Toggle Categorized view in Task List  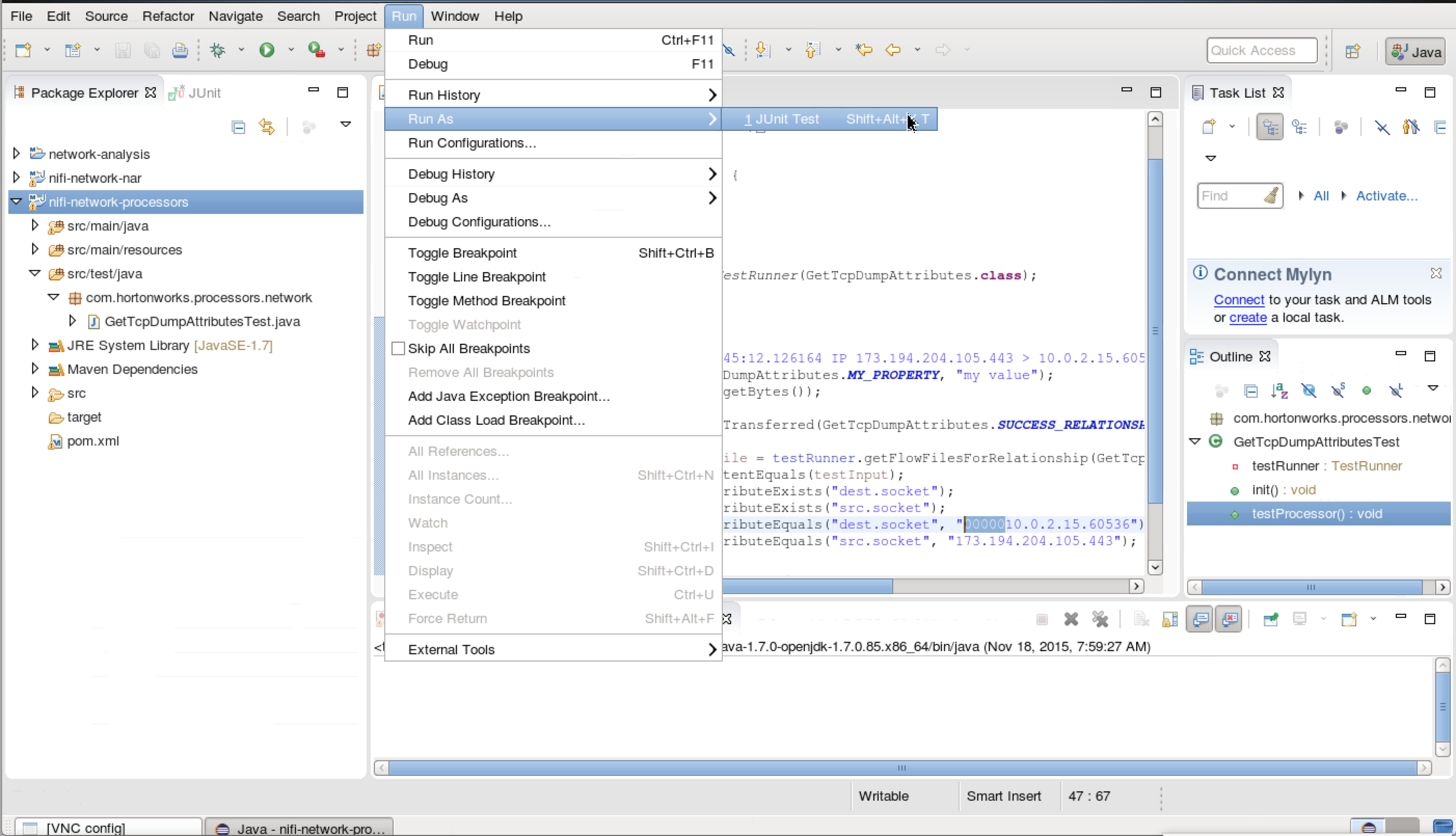(1270, 127)
